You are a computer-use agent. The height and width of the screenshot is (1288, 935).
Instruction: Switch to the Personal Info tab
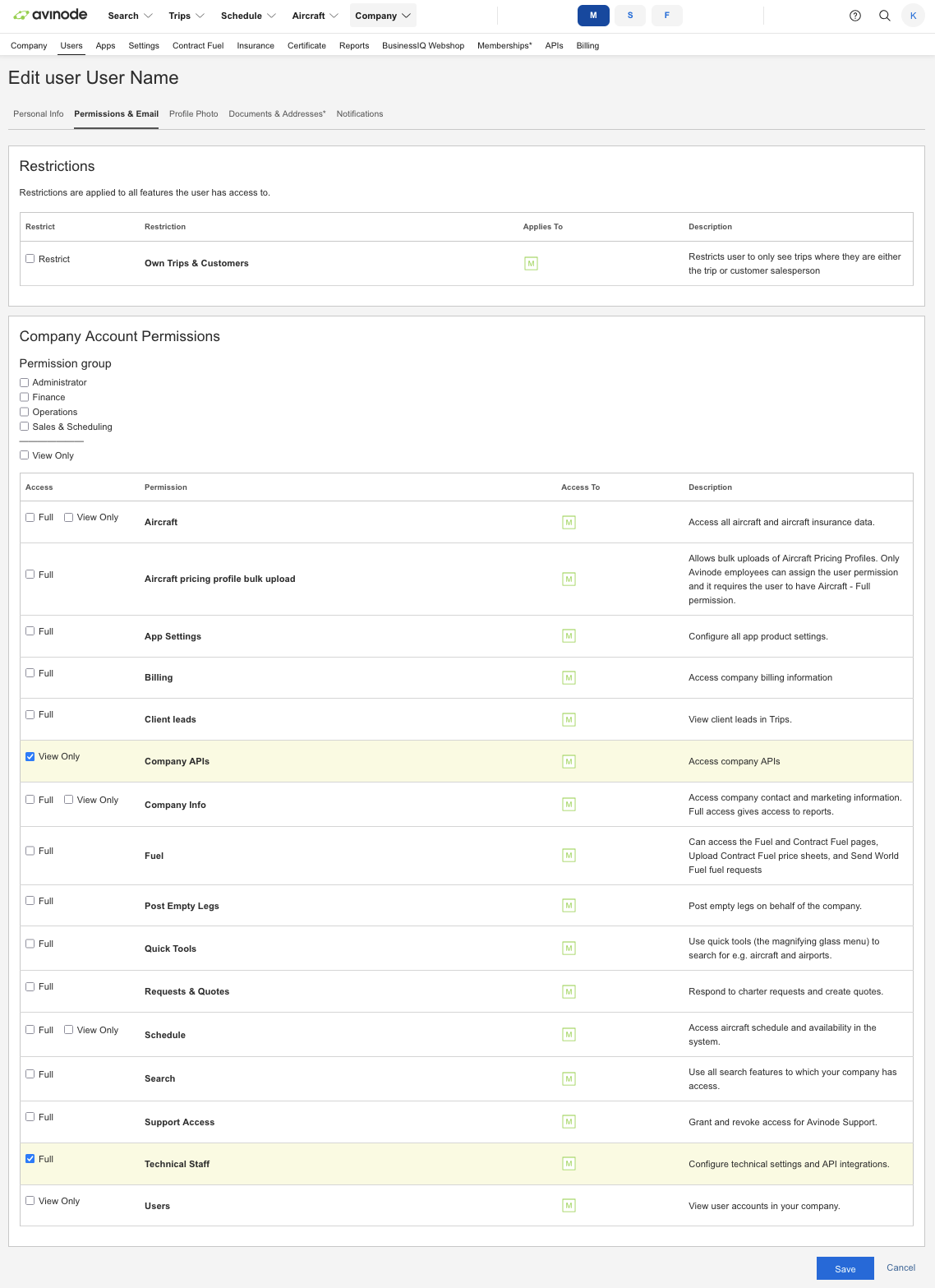[38, 114]
